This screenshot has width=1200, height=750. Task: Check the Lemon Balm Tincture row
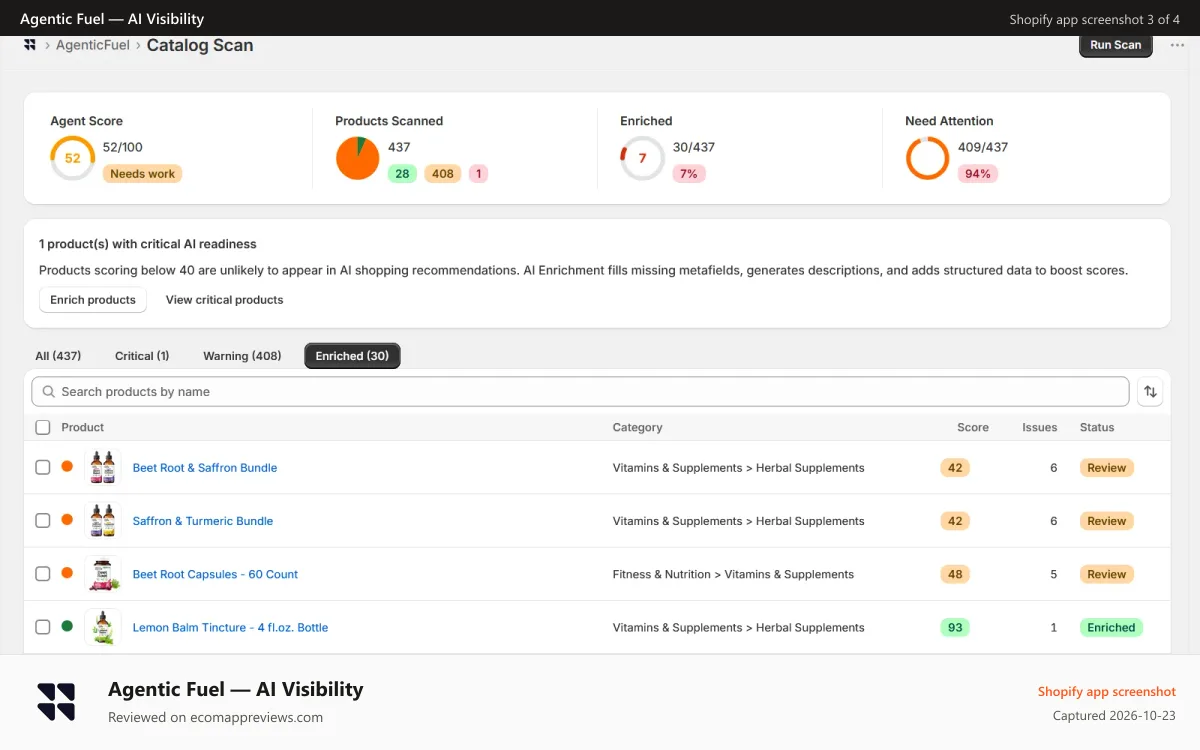click(x=42, y=627)
